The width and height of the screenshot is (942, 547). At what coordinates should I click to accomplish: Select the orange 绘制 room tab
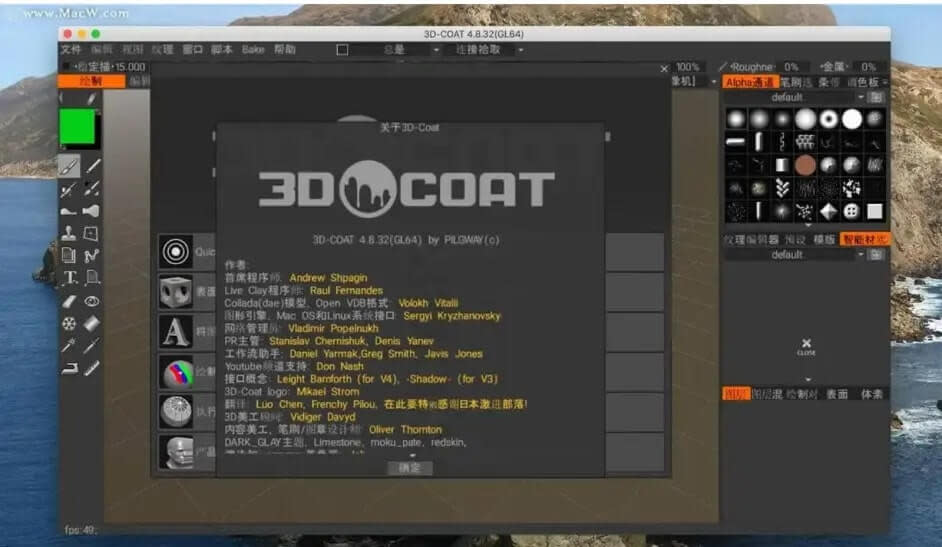point(91,81)
